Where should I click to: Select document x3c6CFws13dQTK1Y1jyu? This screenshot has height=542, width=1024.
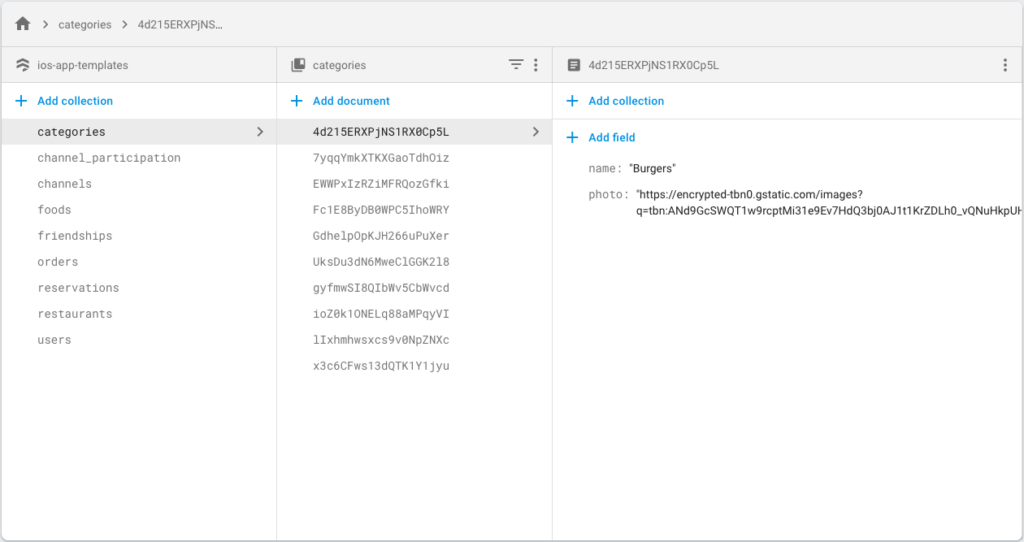click(381, 366)
